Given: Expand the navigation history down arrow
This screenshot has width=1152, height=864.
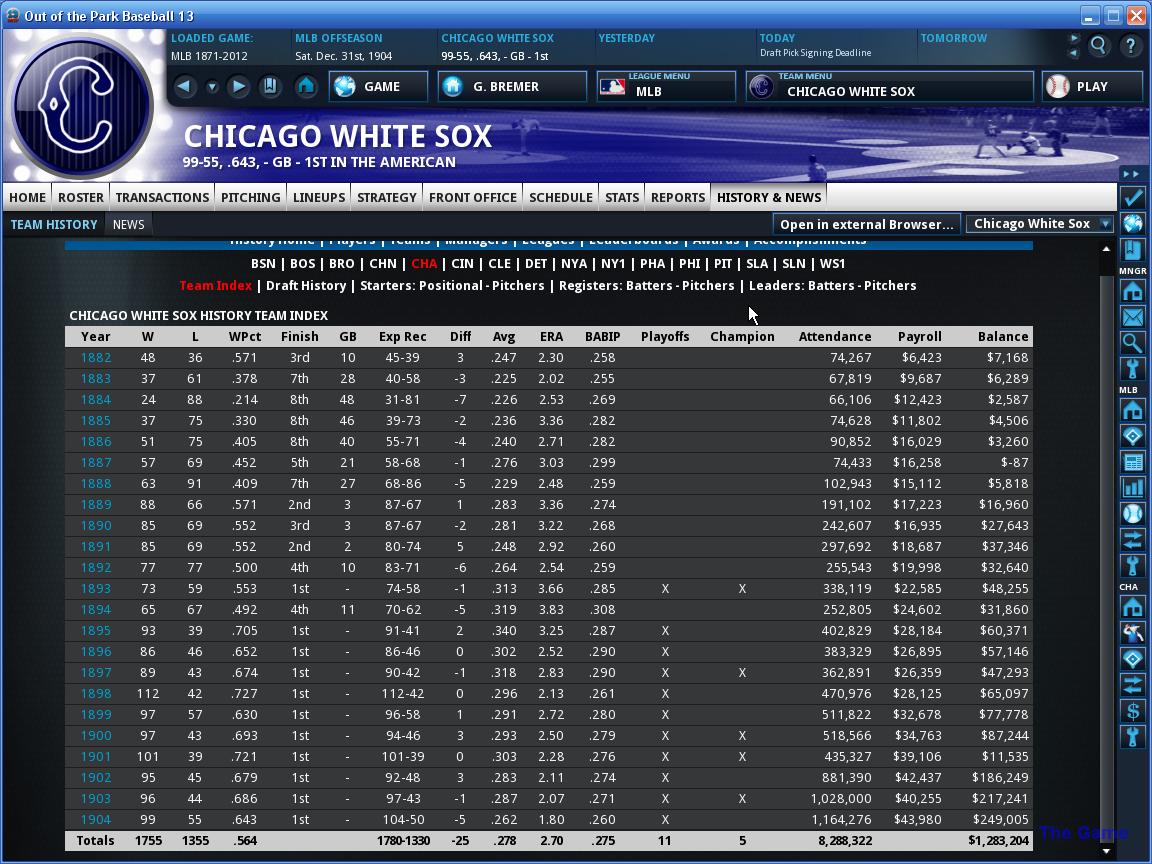Looking at the screenshot, I should [x=212, y=87].
